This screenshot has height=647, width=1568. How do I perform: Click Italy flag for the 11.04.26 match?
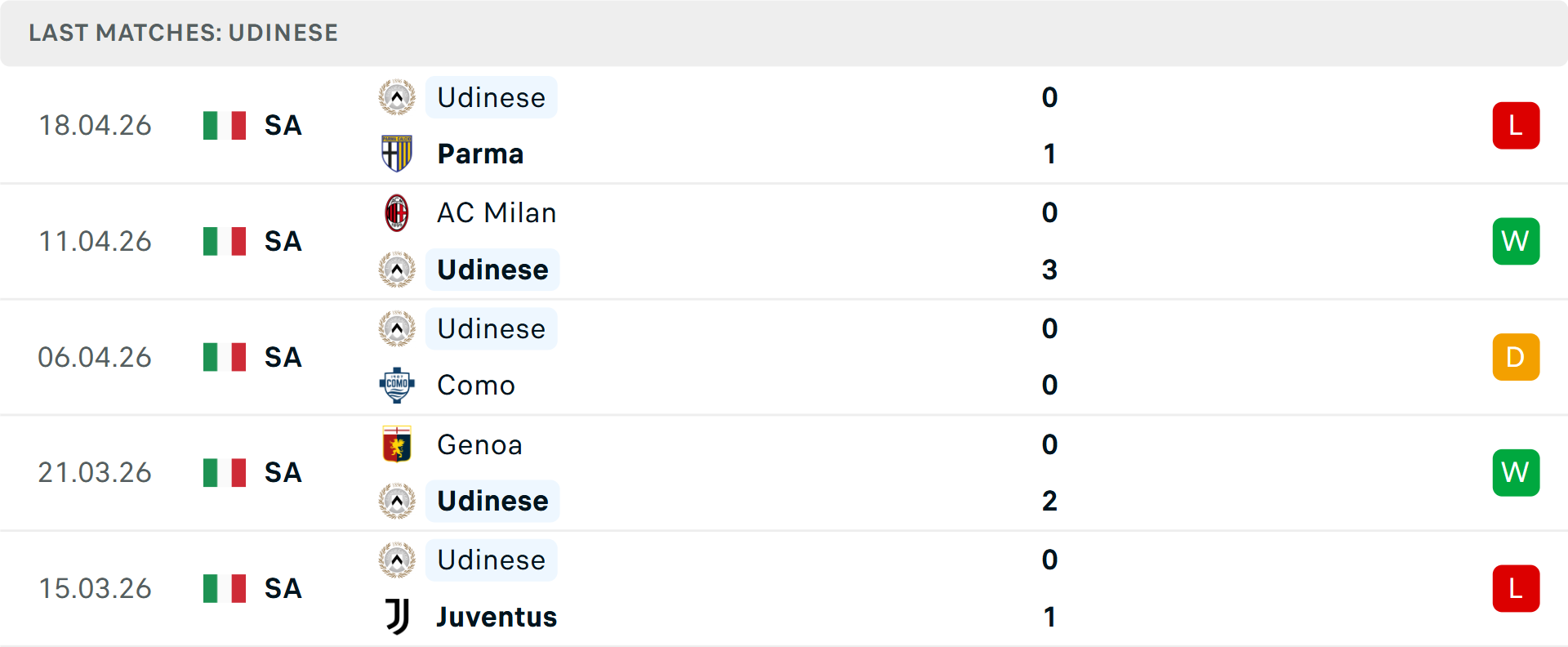225,242
